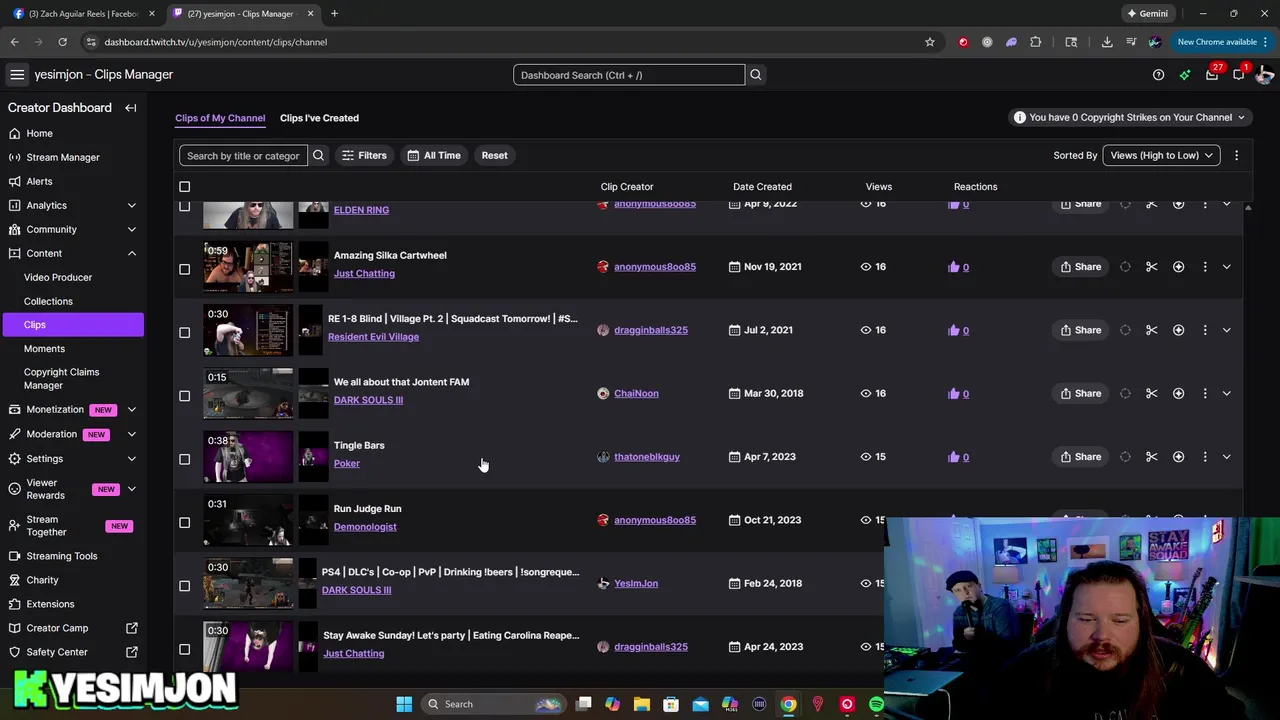Open clip creator link thatoneblkguy

click(647, 457)
